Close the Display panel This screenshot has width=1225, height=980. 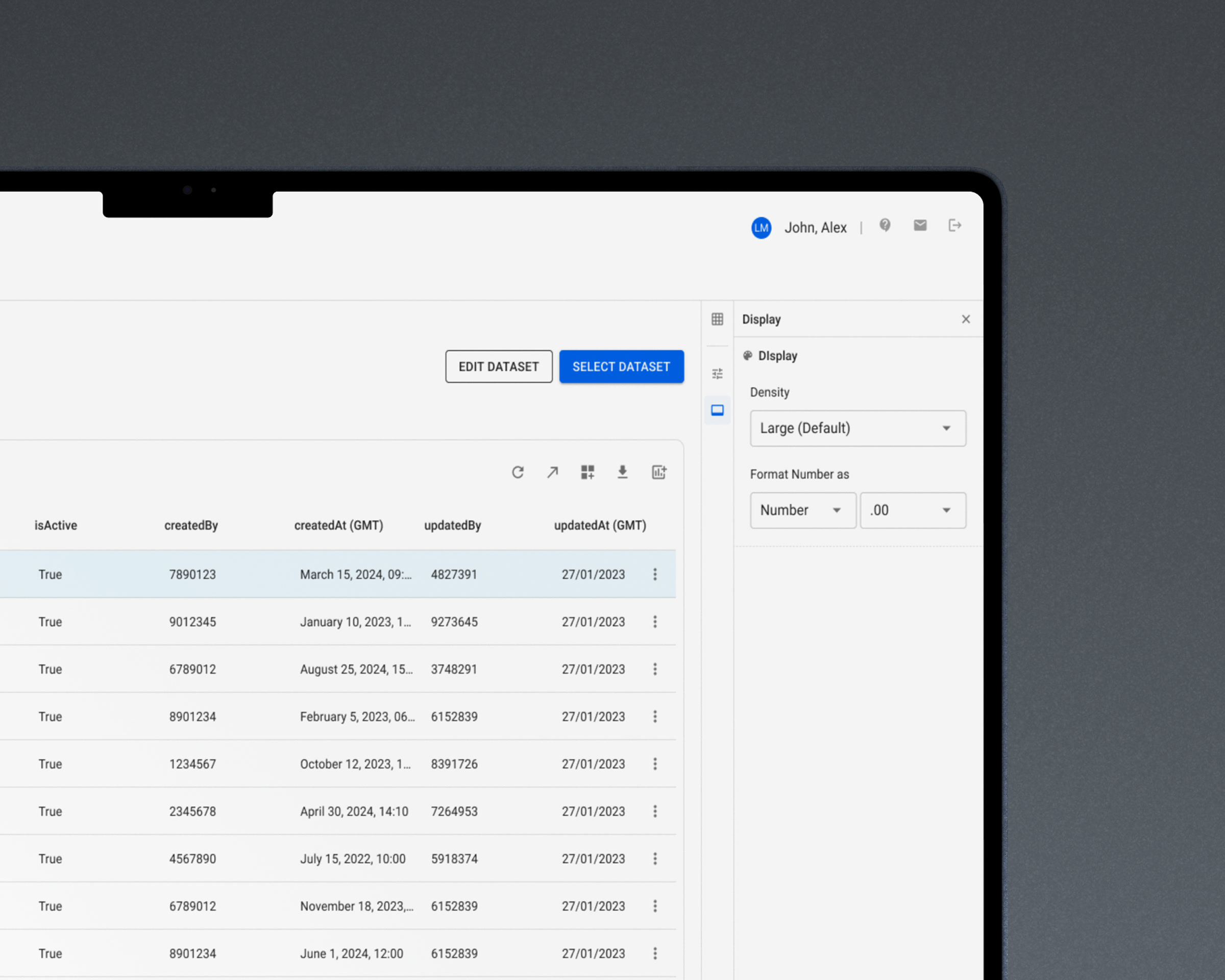(x=965, y=320)
